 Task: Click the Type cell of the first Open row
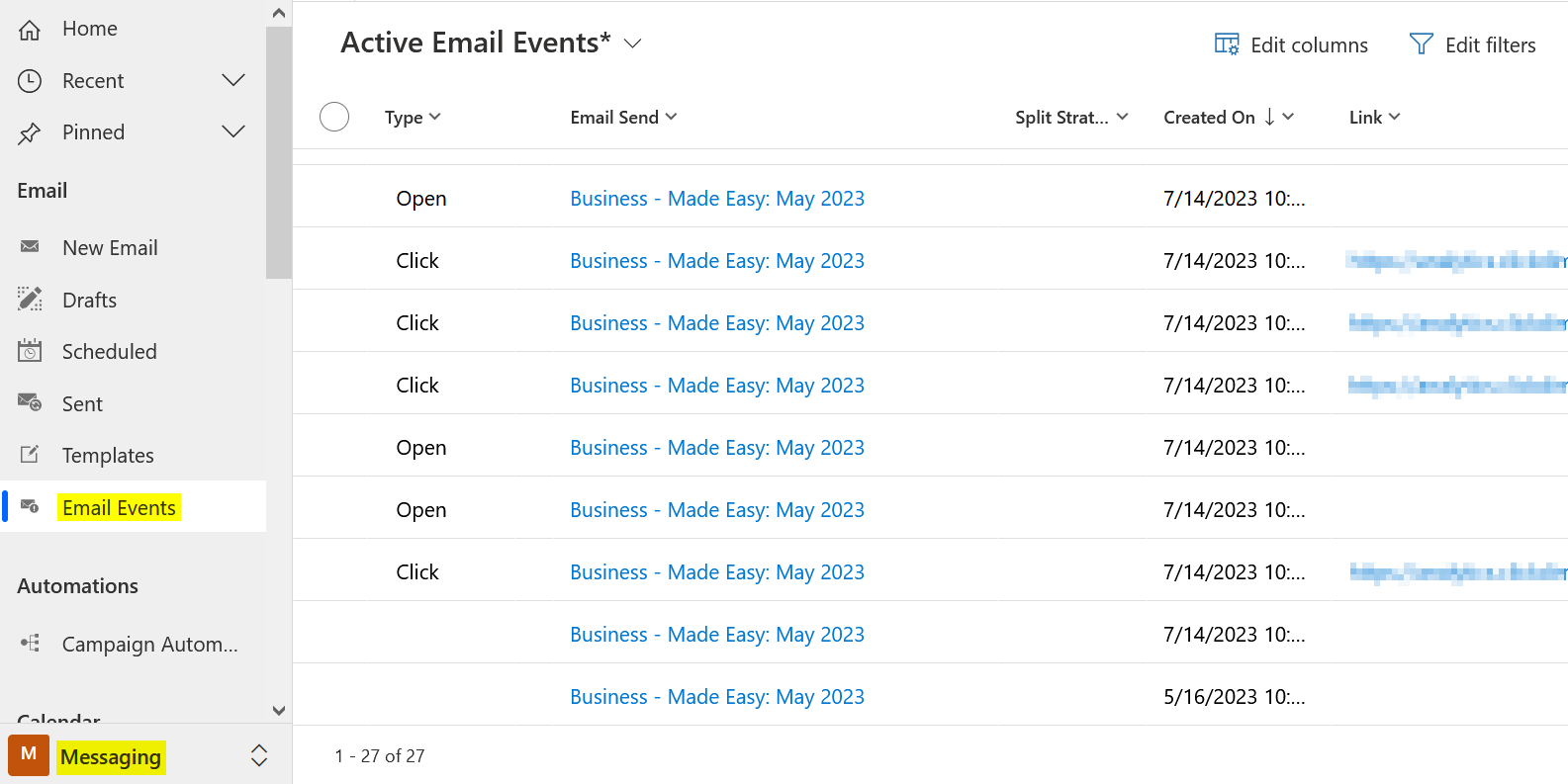click(x=421, y=199)
